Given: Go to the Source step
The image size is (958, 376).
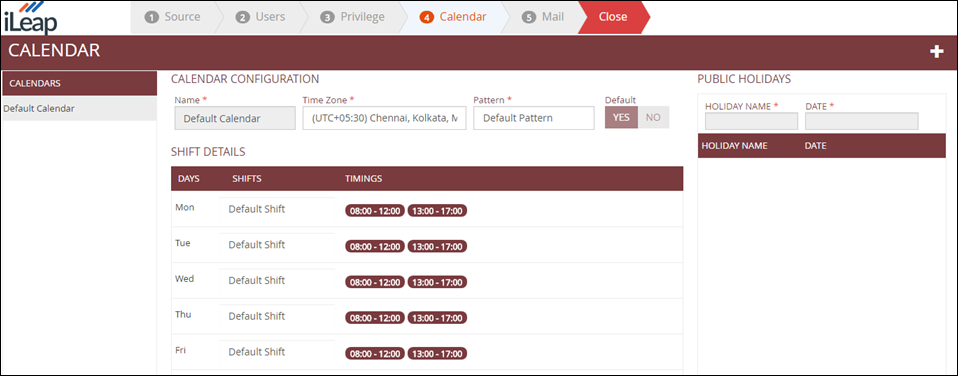Looking at the screenshot, I should click(173, 17).
